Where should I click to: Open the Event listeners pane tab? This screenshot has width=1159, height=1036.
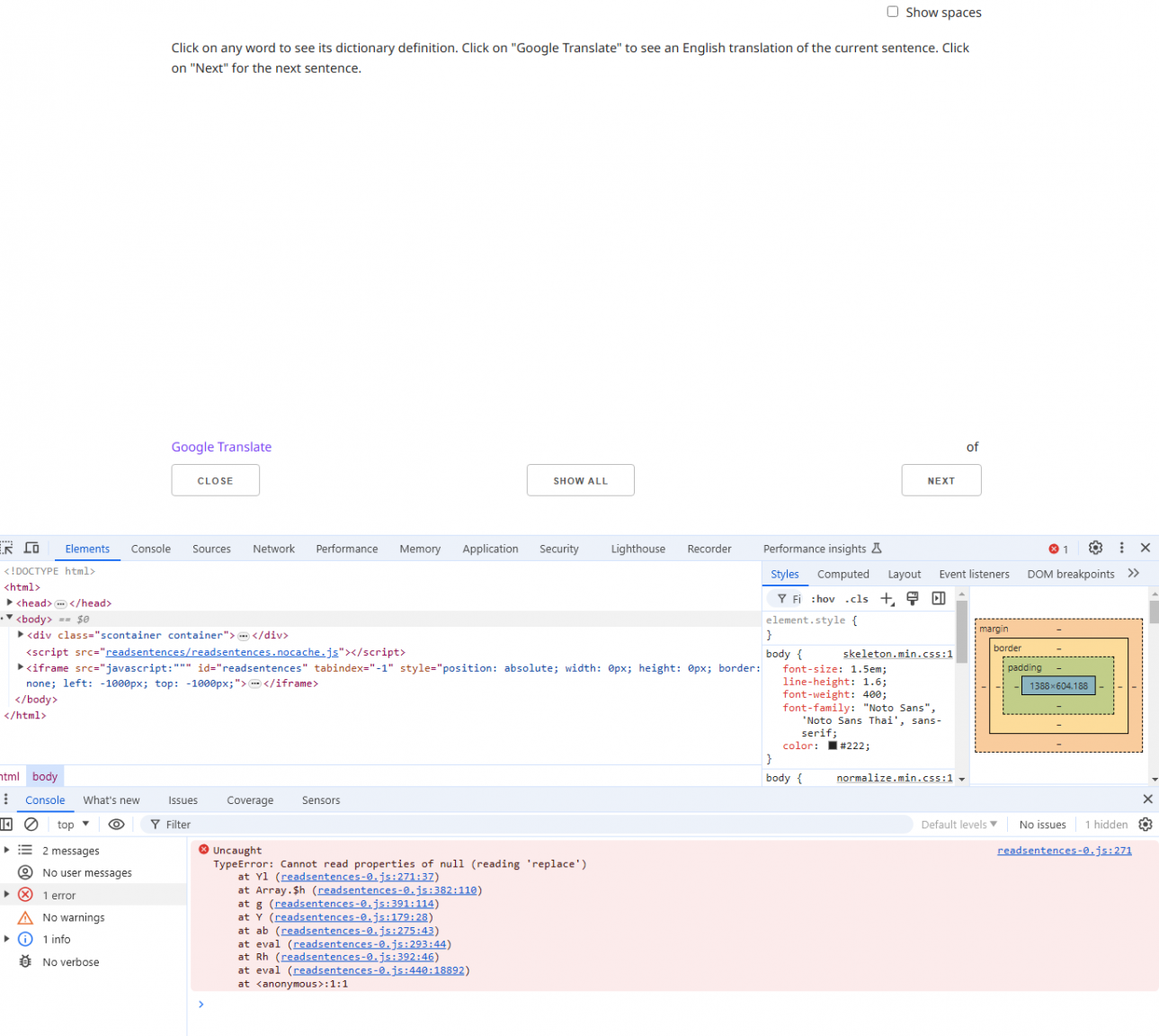click(x=974, y=574)
